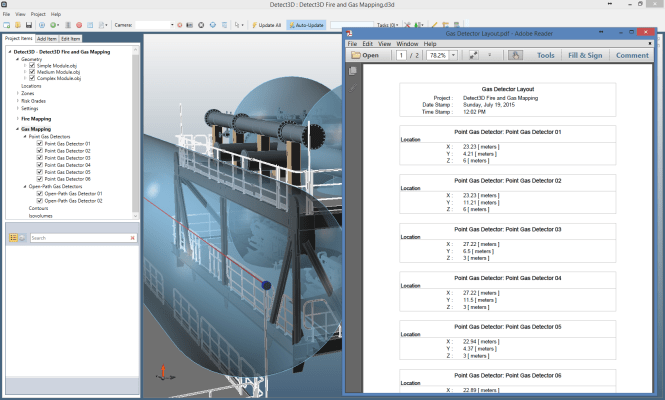Screen dimensions: 665x400
Task: Open the Project menu in Detect3D
Action: pos(38,15)
